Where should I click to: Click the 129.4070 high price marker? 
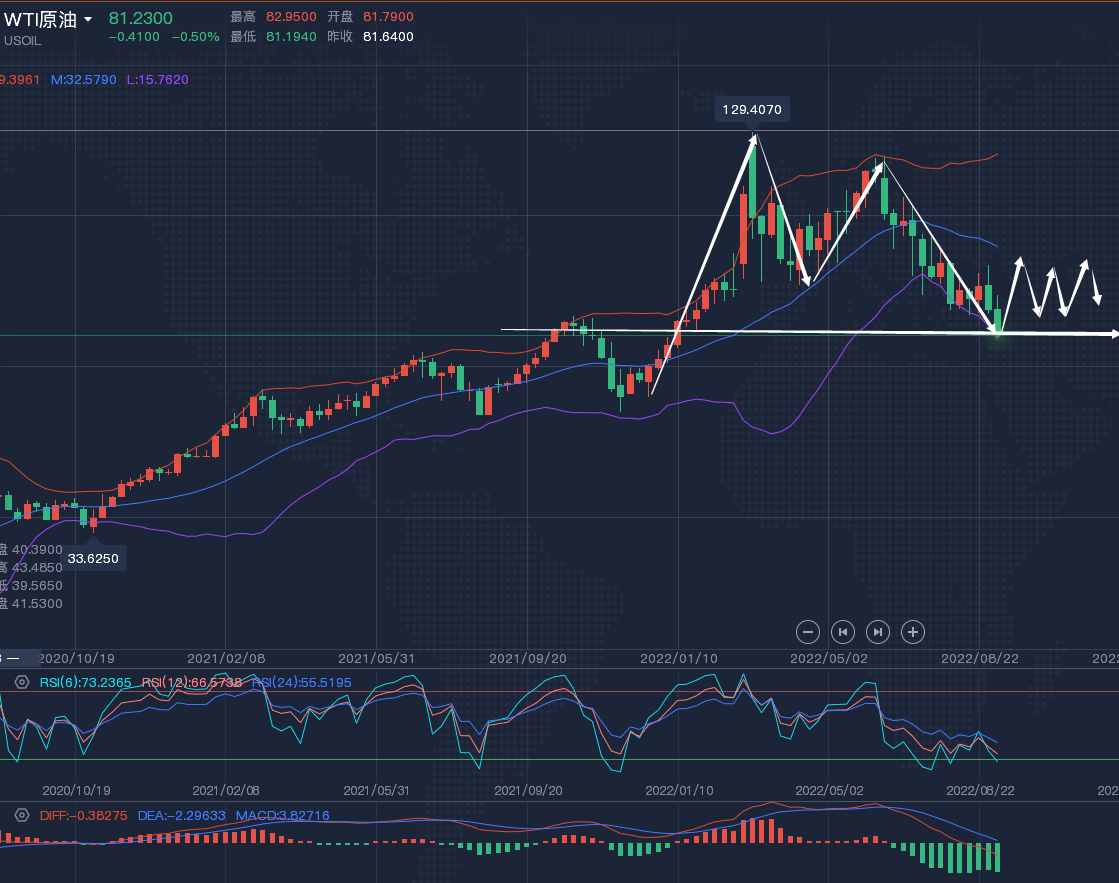click(753, 109)
